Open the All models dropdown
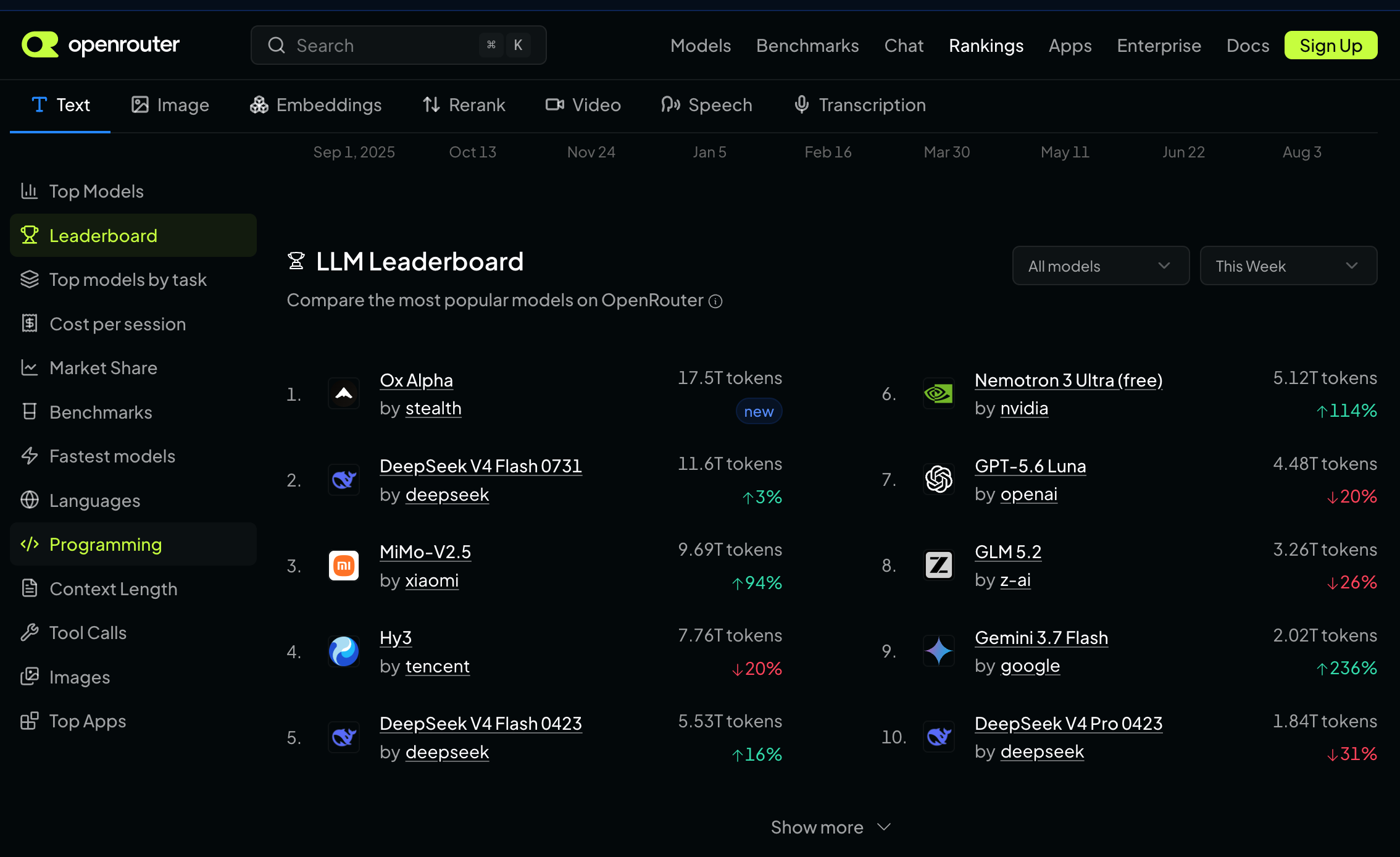1400x857 pixels. pyautogui.click(x=1101, y=265)
